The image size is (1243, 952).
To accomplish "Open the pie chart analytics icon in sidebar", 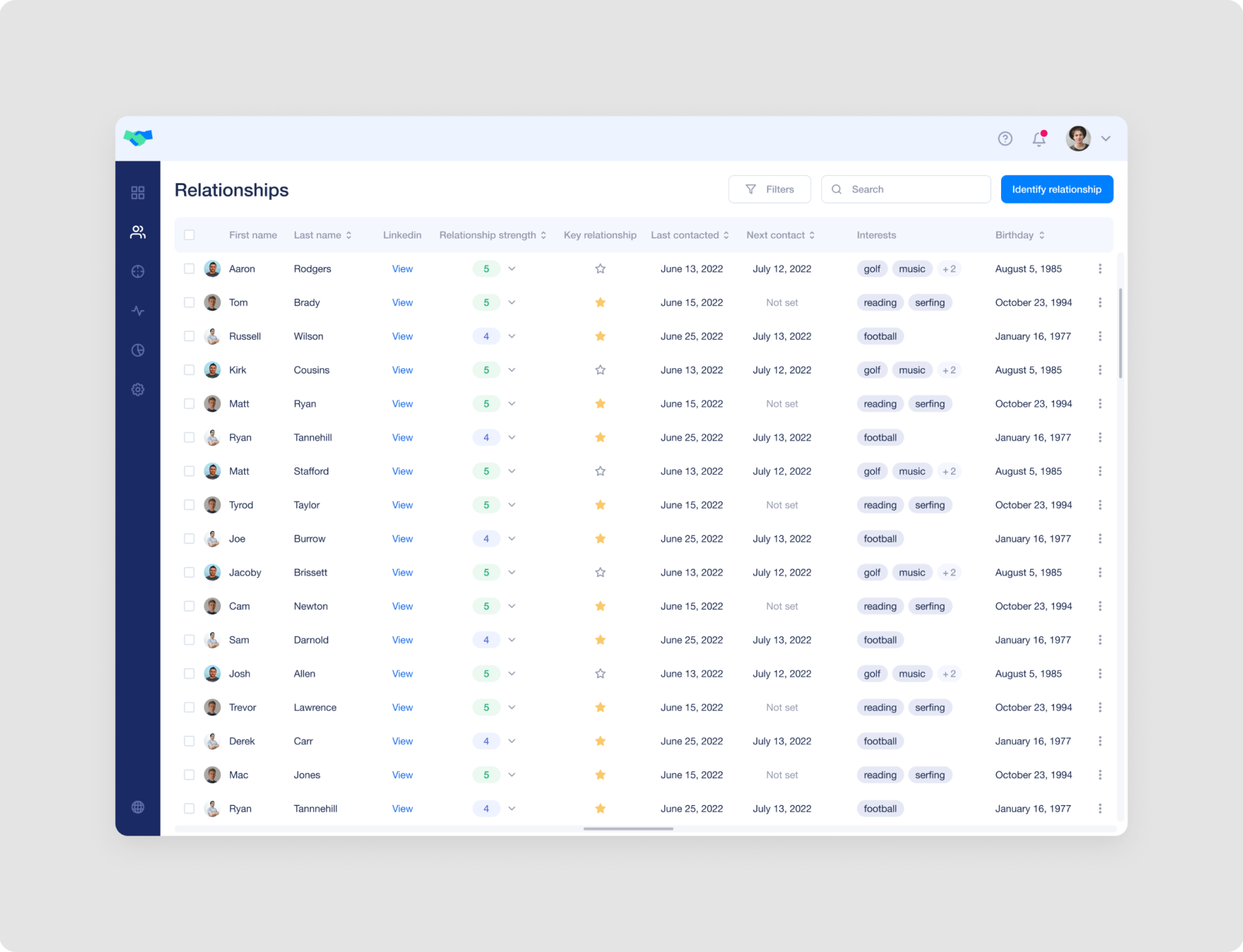I will click(138, 350).
